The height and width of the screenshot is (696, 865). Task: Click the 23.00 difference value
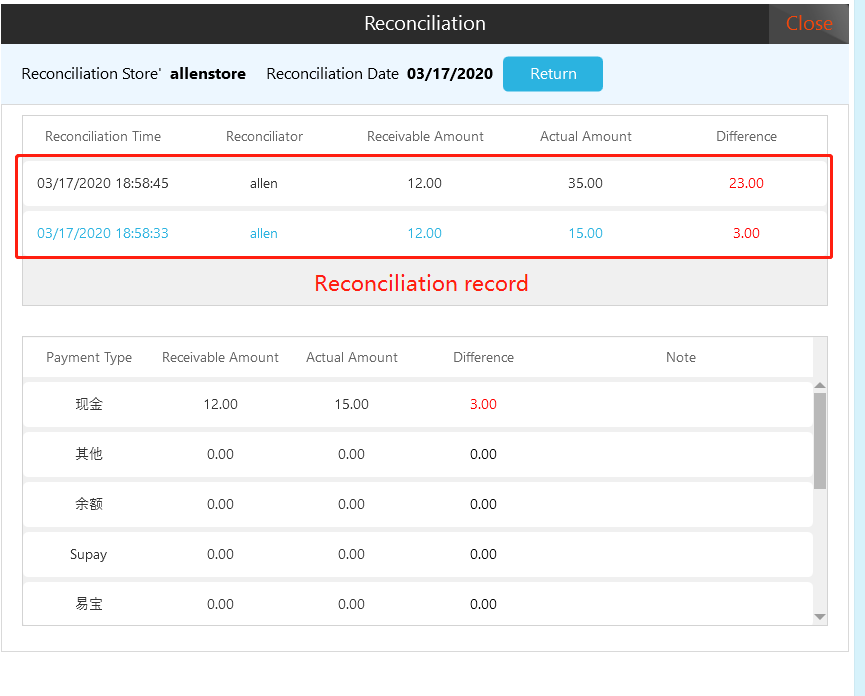click(x=746, y=183)
